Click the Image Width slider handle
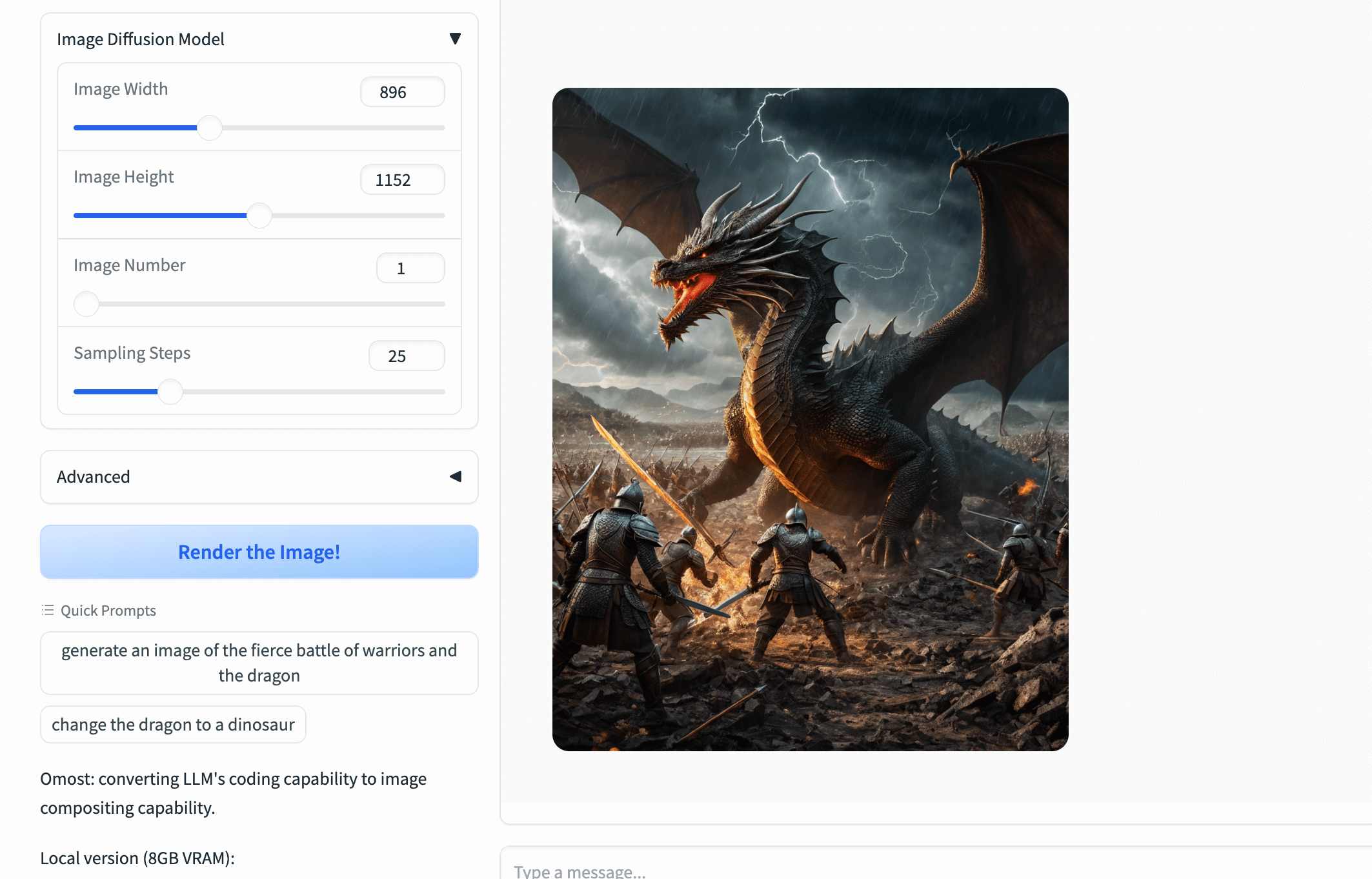The width and height of the screenshot is (1372, 879). [x=209, y=128]
